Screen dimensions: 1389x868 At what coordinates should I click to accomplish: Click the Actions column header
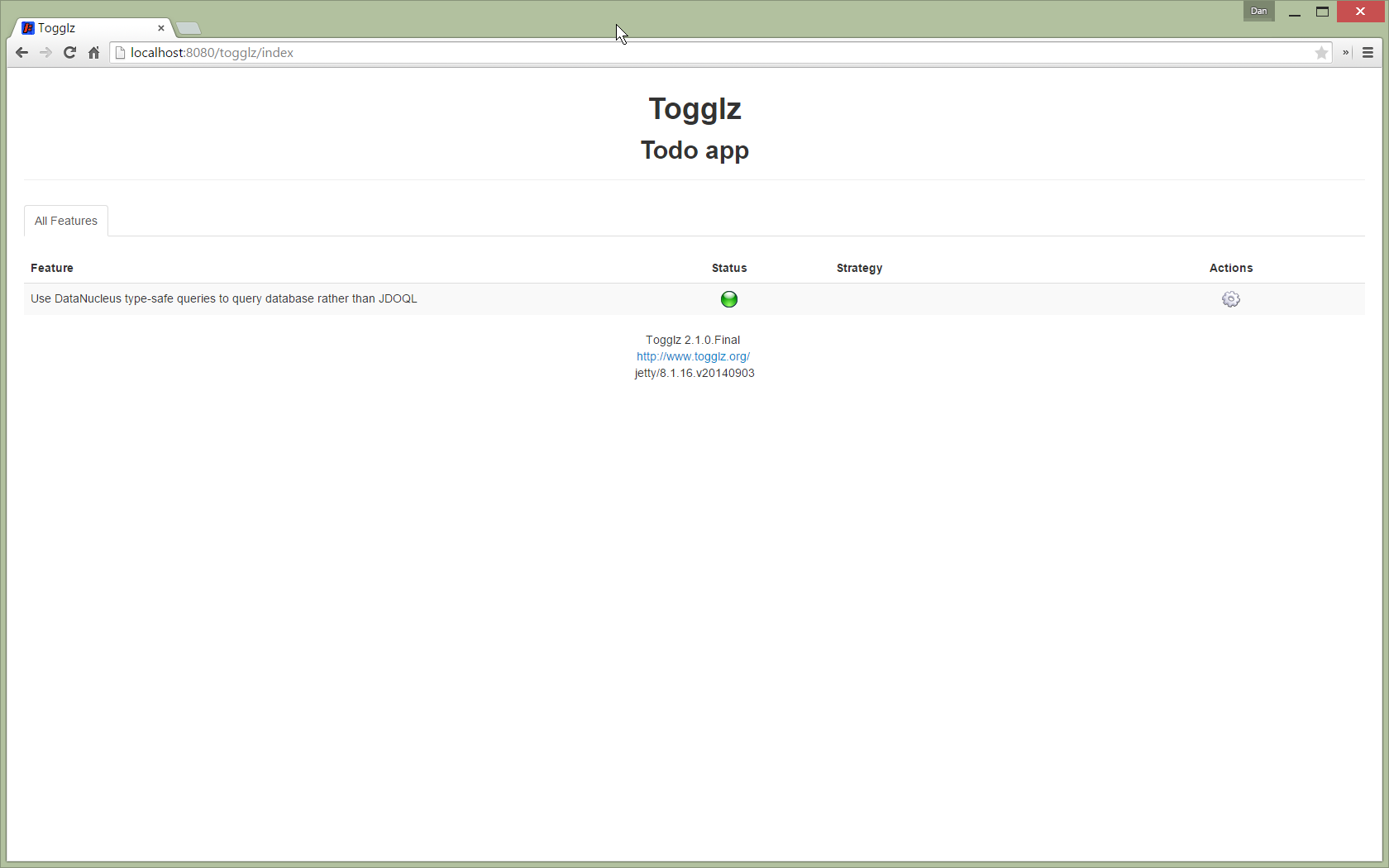[x=1231, y=268]
